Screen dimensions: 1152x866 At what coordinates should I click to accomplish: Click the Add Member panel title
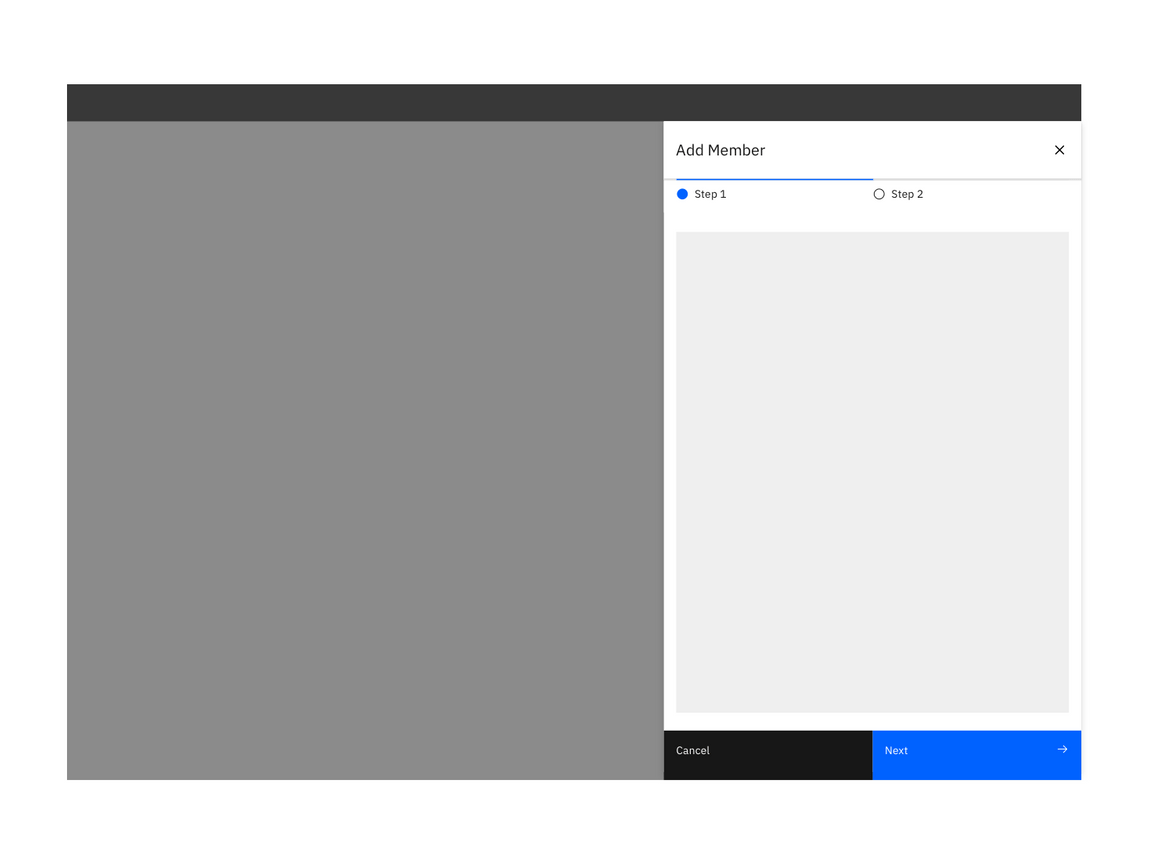pos(721,150)
